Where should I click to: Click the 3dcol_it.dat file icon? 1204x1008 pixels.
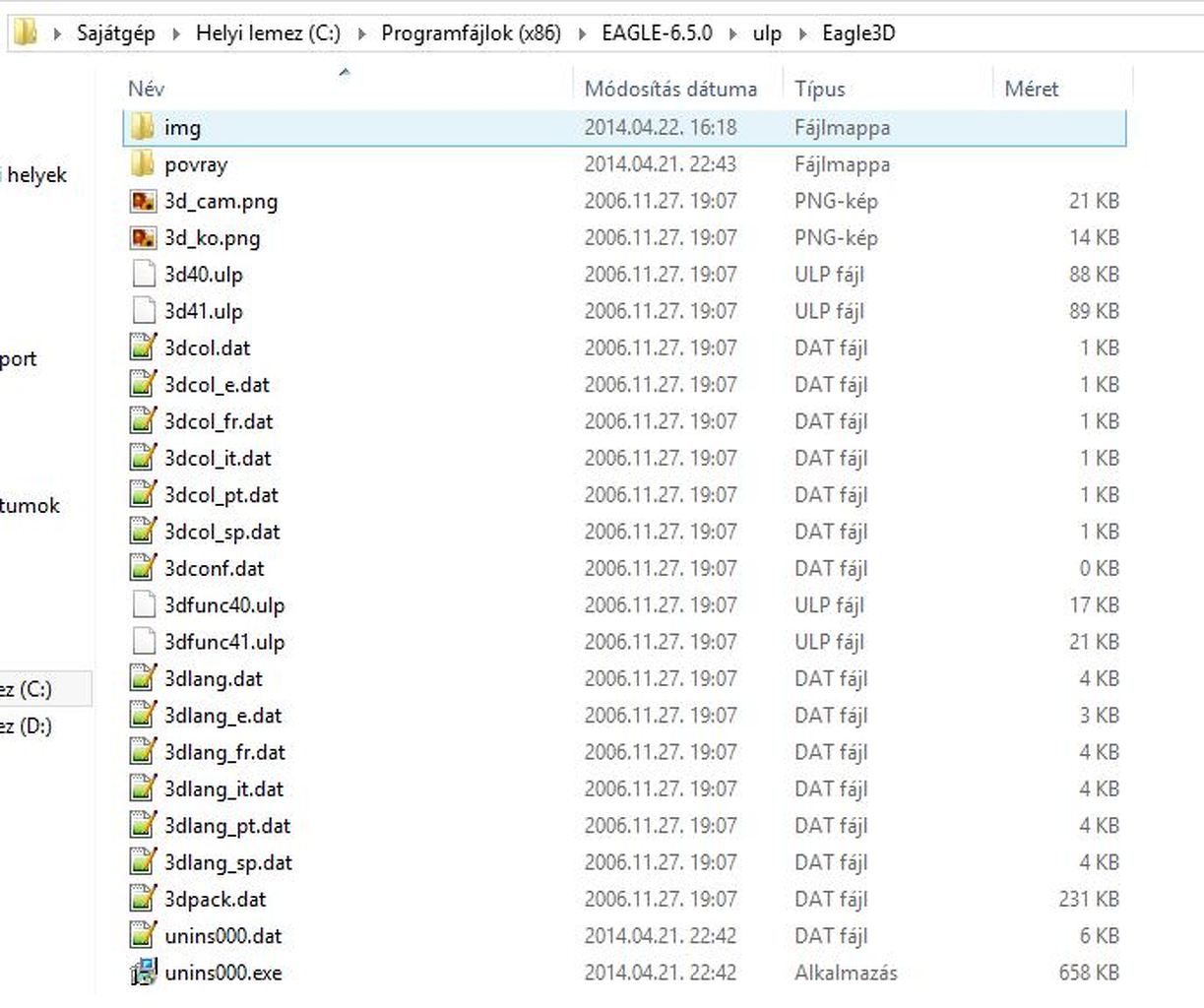tap(144, 458)
